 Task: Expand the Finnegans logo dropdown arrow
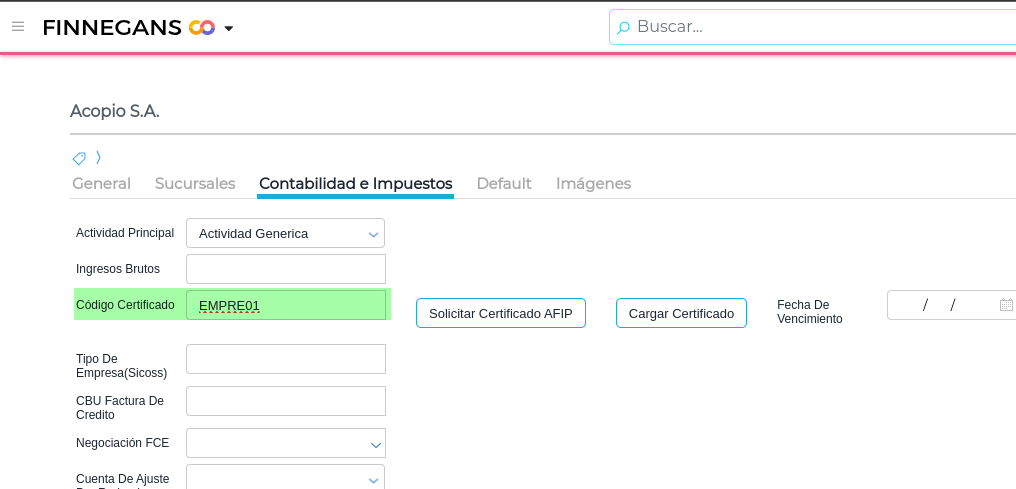point(229,28)
